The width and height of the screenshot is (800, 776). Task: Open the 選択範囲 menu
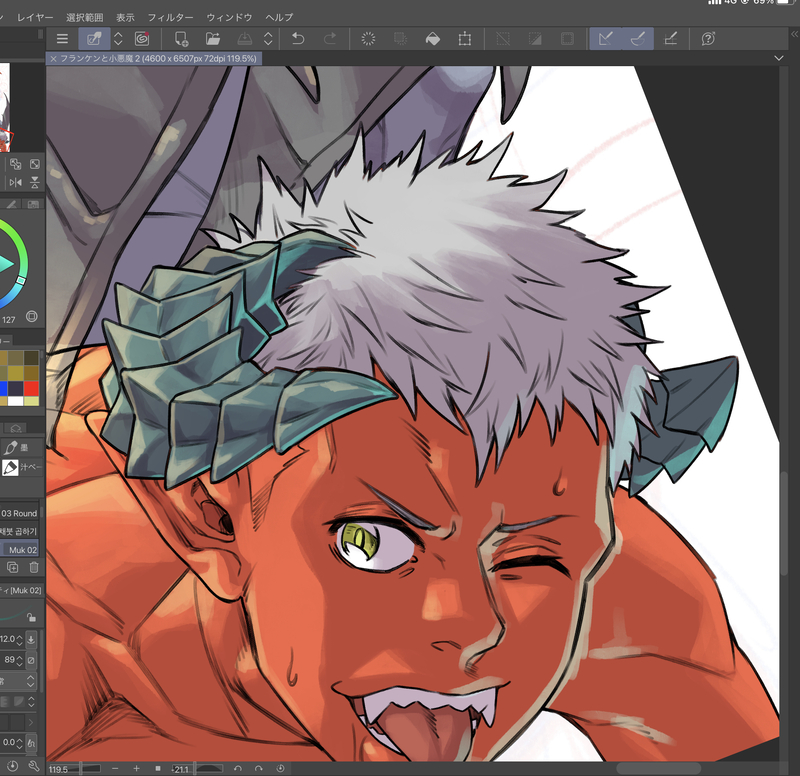[85, 17]
